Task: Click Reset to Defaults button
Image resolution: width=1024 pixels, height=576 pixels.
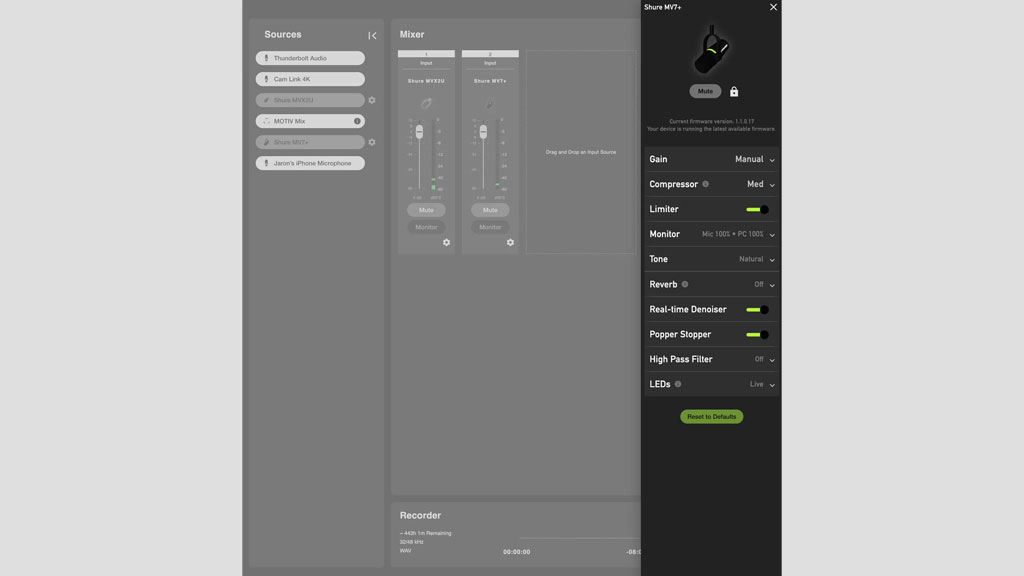Action: [x=711, y=417]
